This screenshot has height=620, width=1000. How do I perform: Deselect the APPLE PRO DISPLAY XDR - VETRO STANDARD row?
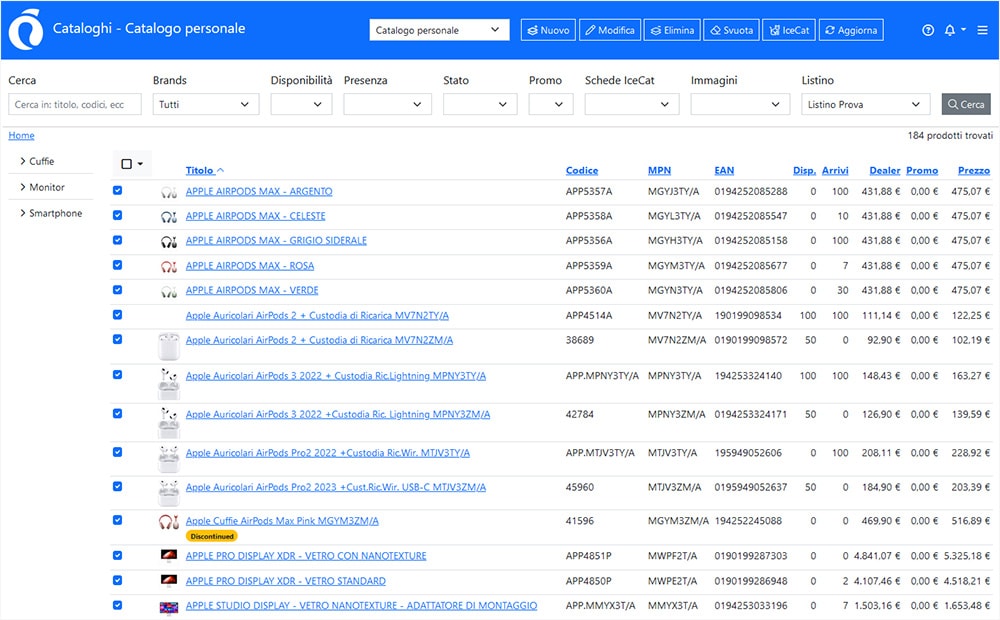[x=118, y=581]
